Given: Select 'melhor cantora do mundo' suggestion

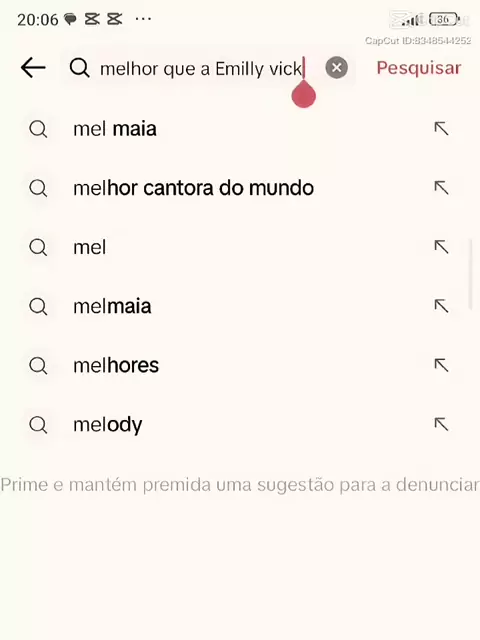Looking at the screenshot, I should tap(240, 188).
